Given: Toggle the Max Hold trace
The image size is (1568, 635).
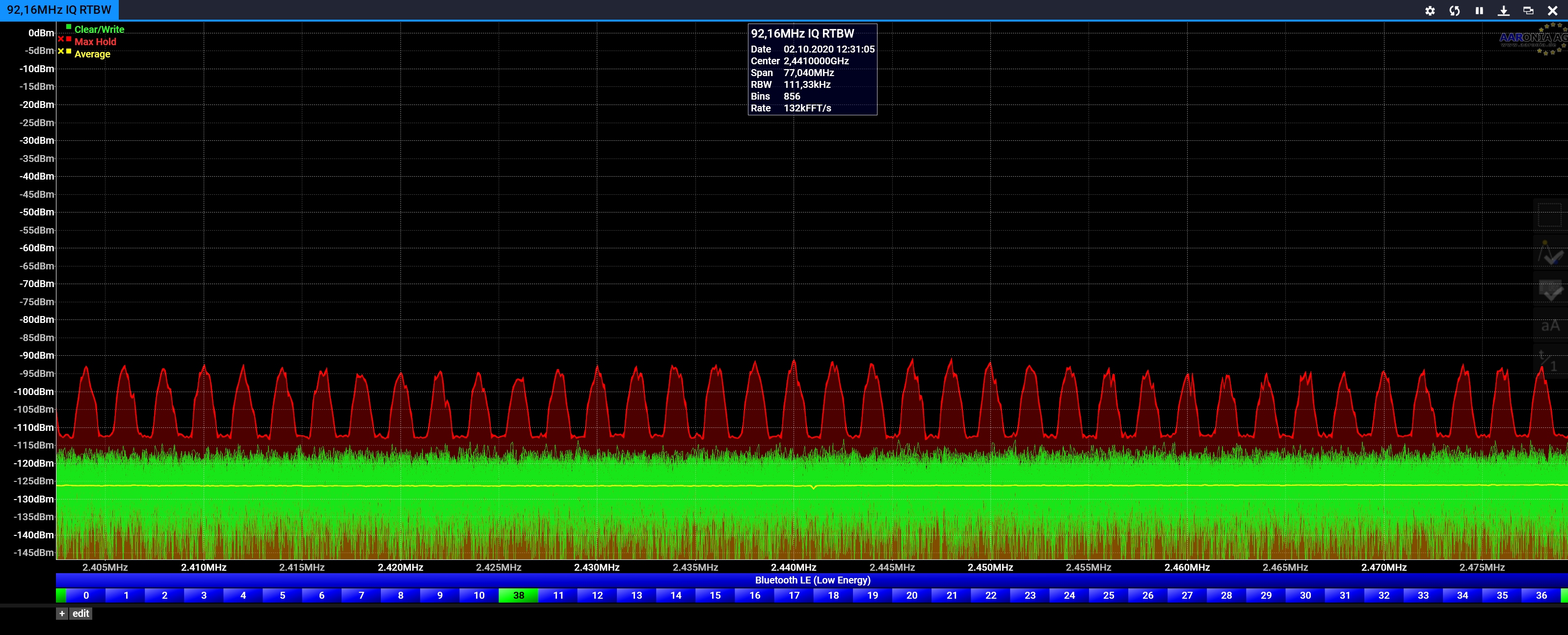Looking at the screenshot, I should pos(95,41).
